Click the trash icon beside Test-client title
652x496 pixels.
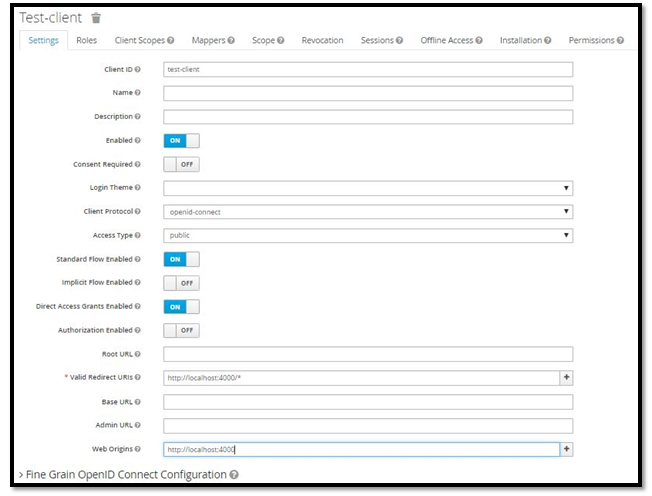pos(96,17)
